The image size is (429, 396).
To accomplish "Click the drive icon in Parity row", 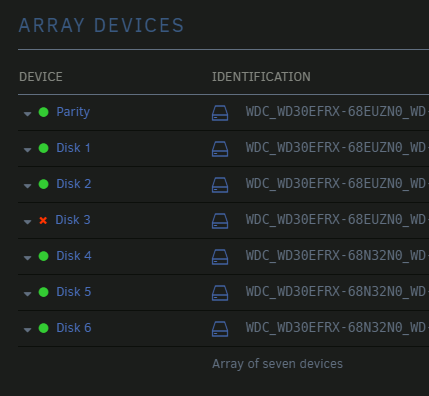I will click(x=220, y=113).
